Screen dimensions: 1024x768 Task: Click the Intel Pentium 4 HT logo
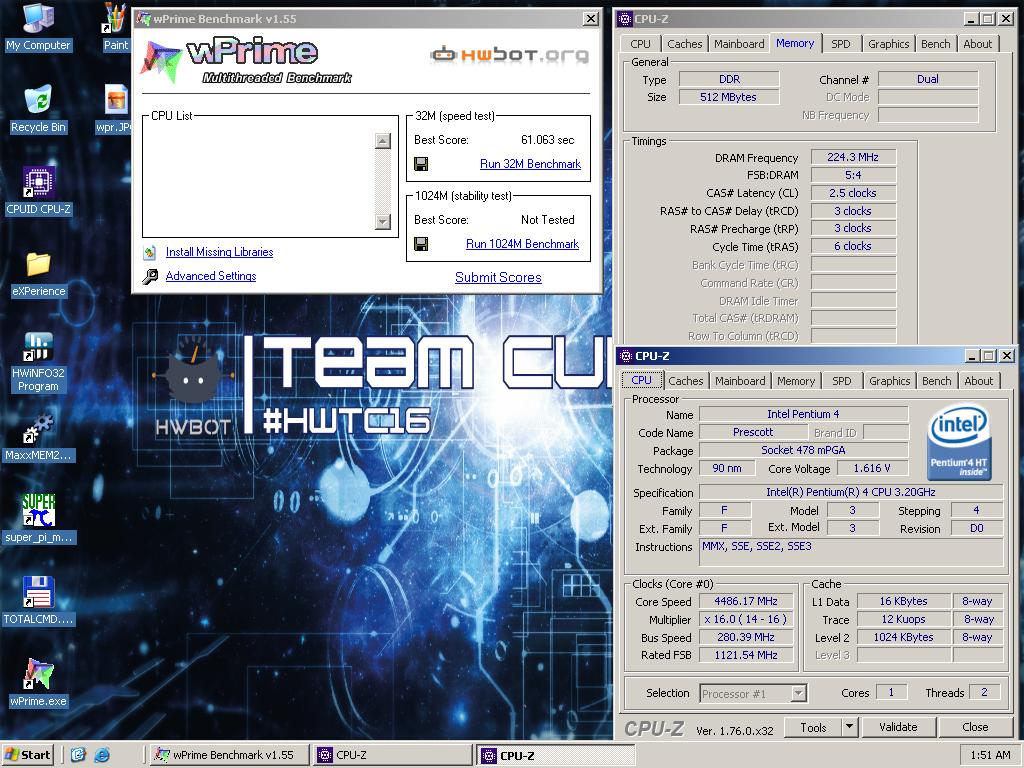(959, 443)
